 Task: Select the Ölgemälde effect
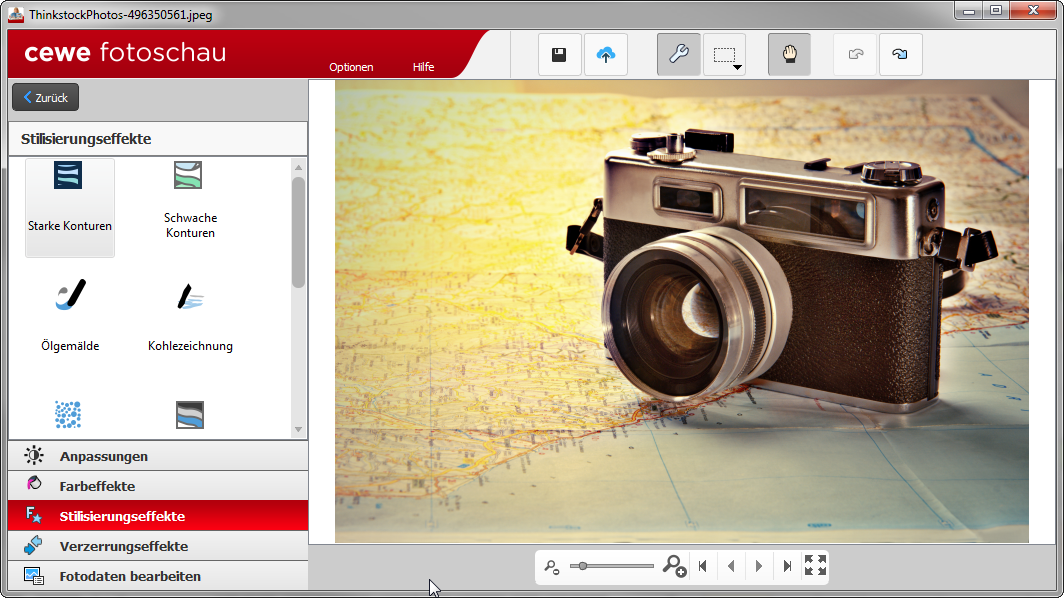click(x=70, y=316)
